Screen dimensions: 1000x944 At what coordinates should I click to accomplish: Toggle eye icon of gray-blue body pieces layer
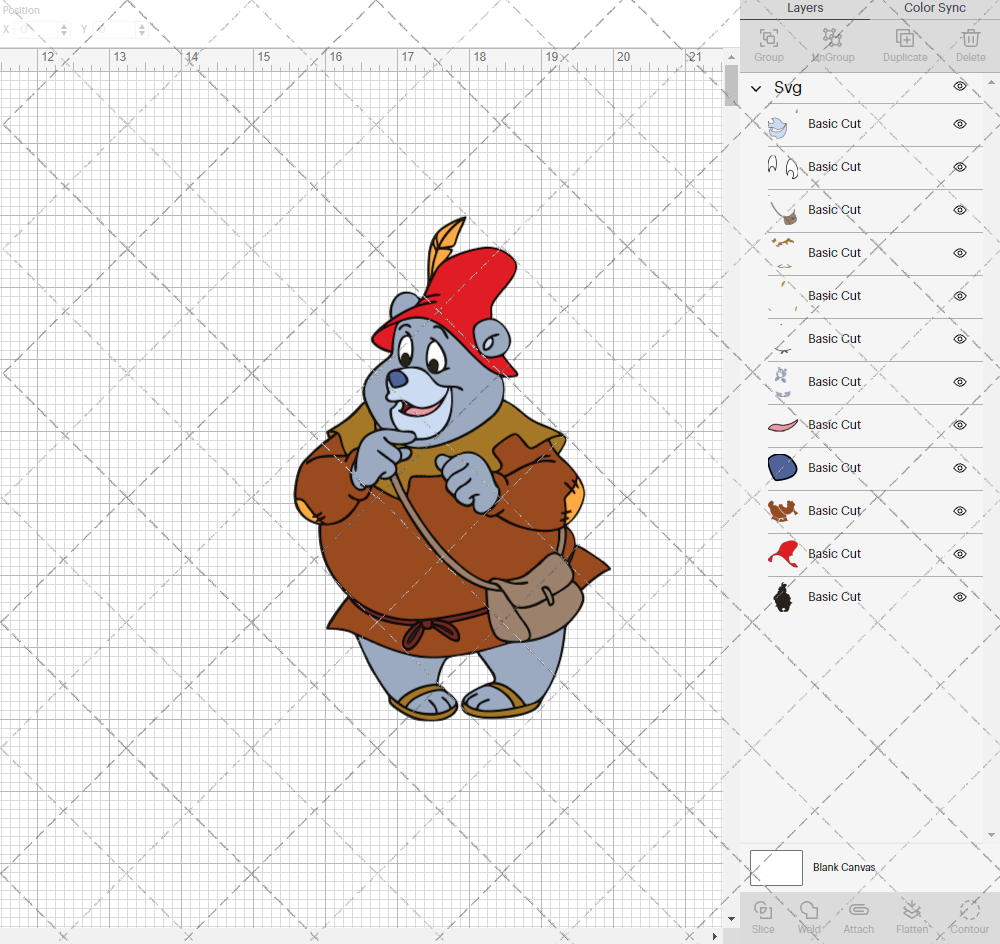point(960,382)
